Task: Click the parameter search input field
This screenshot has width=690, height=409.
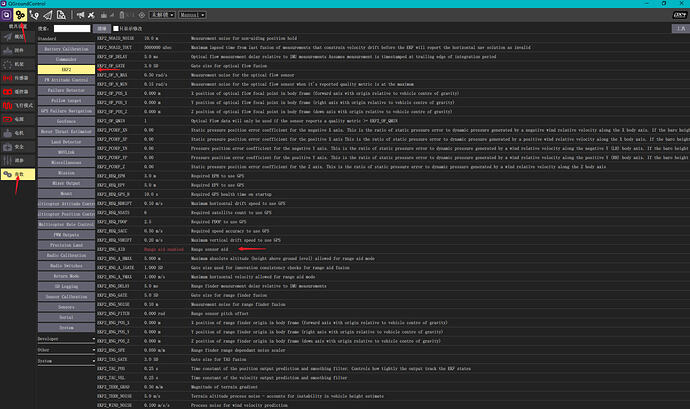Action: [71, 29]
